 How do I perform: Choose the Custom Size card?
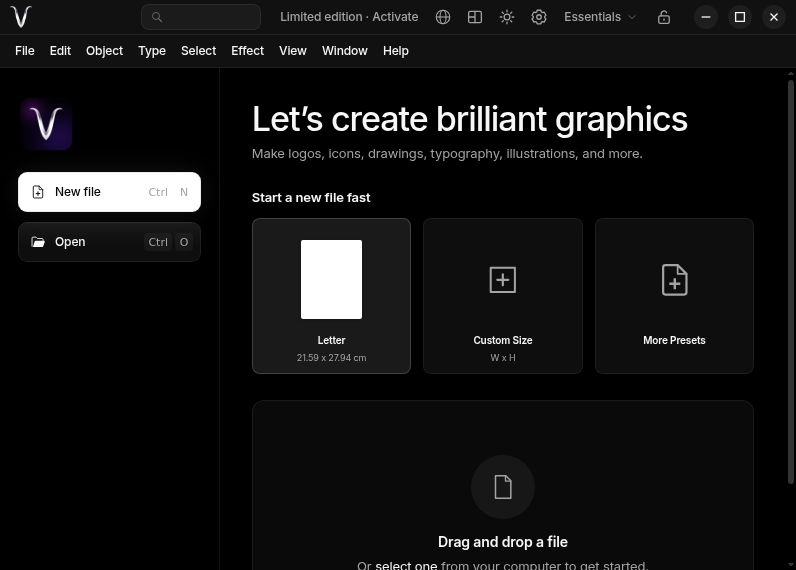(503, 296)
